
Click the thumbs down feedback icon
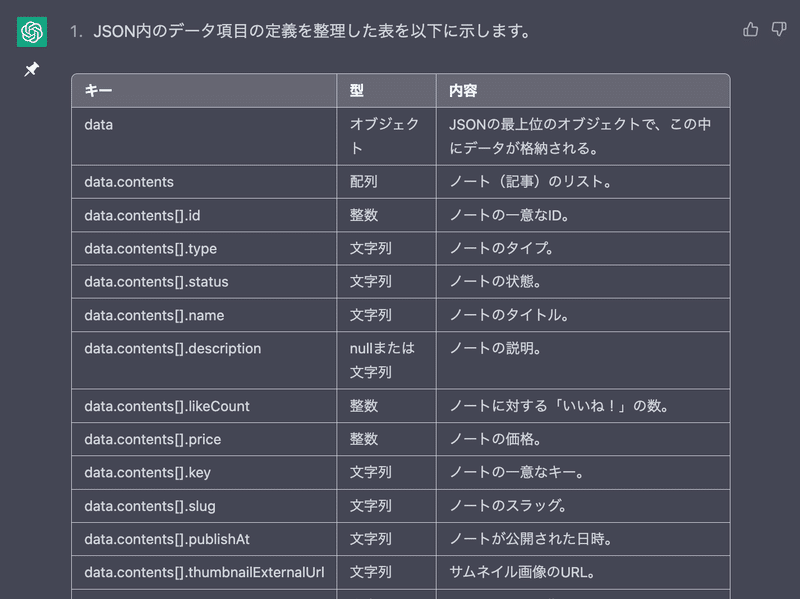click(779, 30)
